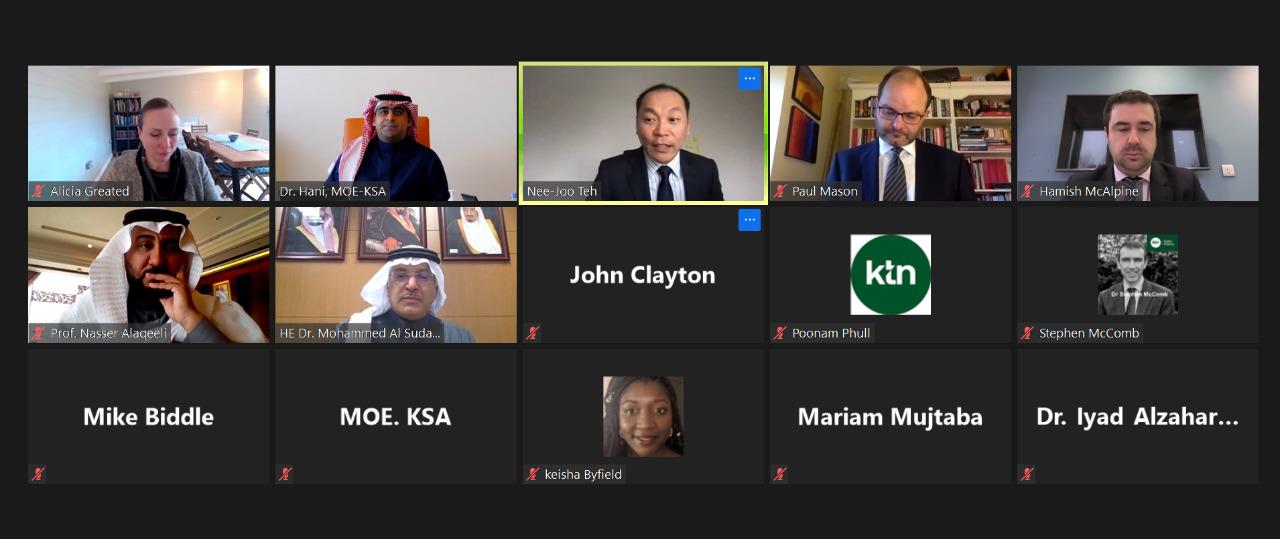The width and height of the screenshot is (1280, 539).
Task: Click muted mic icon beside Hamish McAlpine
Action: click(x=1027, y=191)
